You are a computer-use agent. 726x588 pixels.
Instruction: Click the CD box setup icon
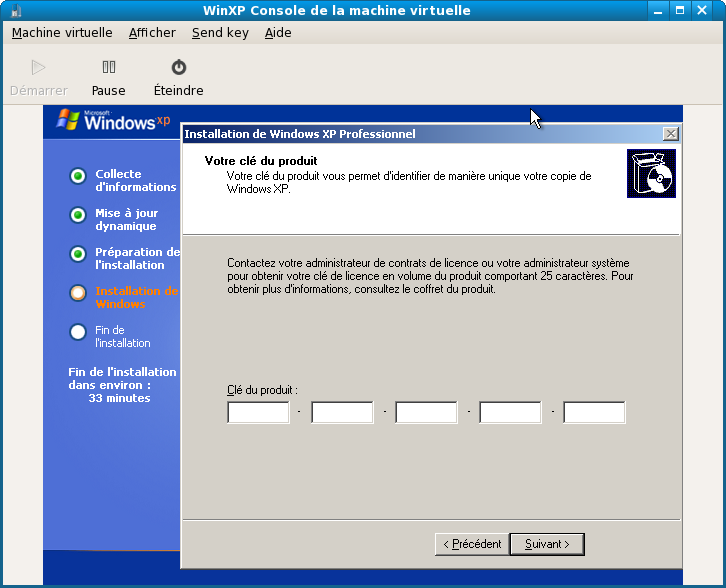click(651, 174)
